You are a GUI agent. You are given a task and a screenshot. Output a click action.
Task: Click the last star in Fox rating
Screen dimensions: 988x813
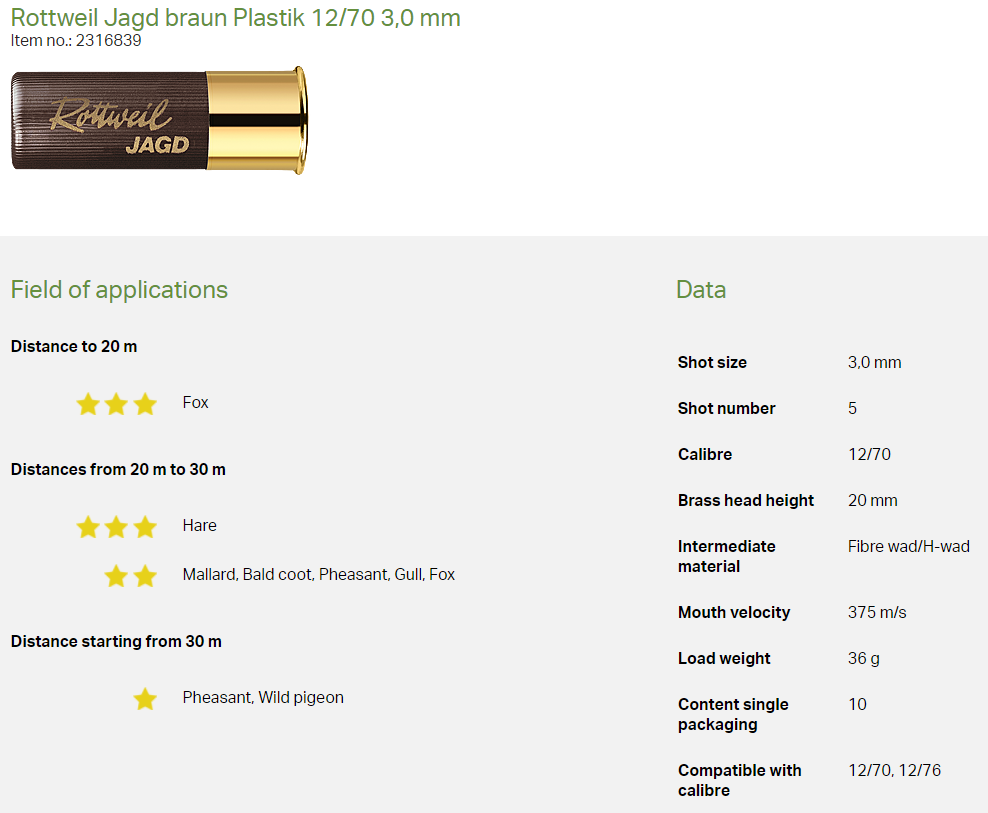145,404
